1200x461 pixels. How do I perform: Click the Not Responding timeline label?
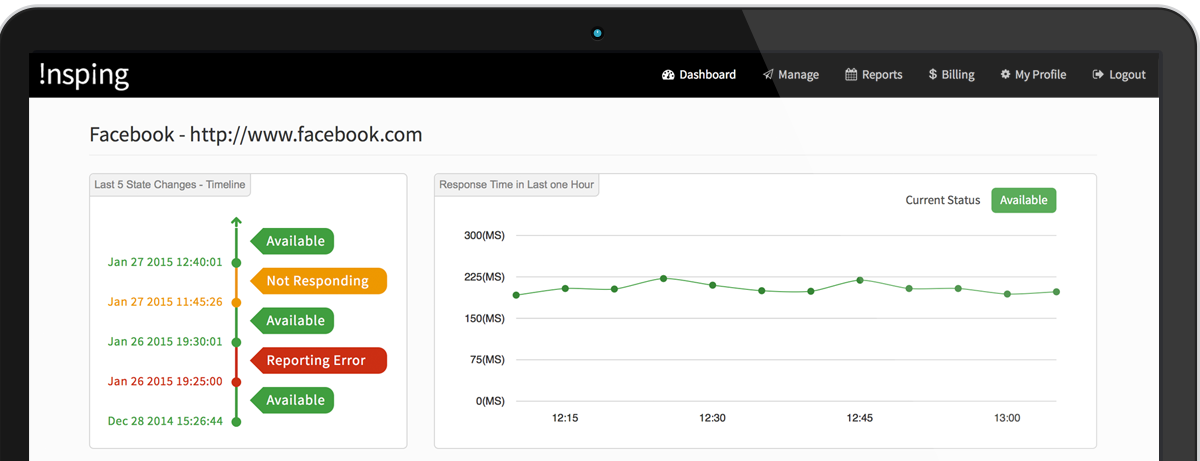pyautogui.click(x=317, y=281)
